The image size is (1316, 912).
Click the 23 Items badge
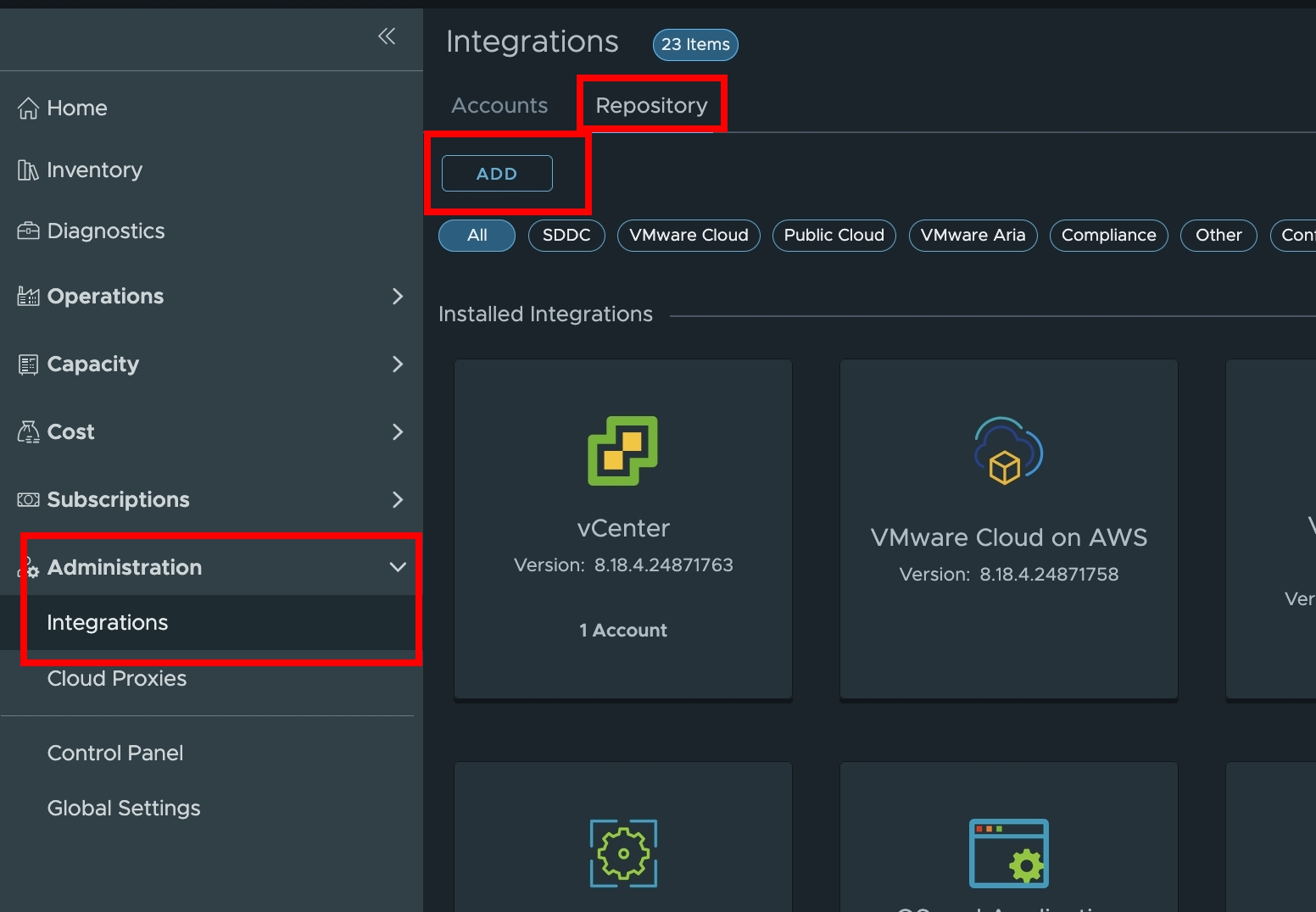(x=695, y=45)
